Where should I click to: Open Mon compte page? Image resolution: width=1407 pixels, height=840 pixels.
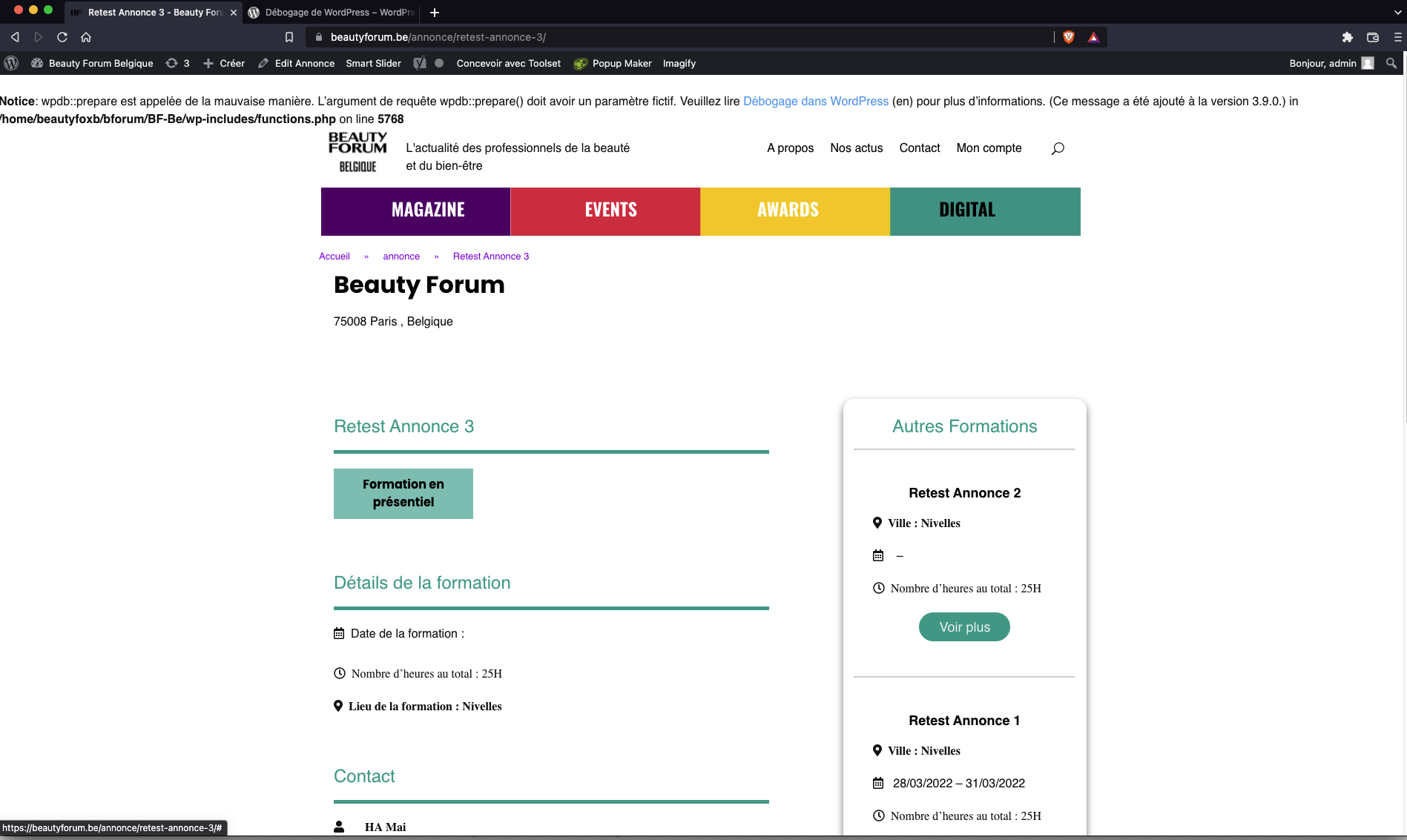tap(989, 148)
